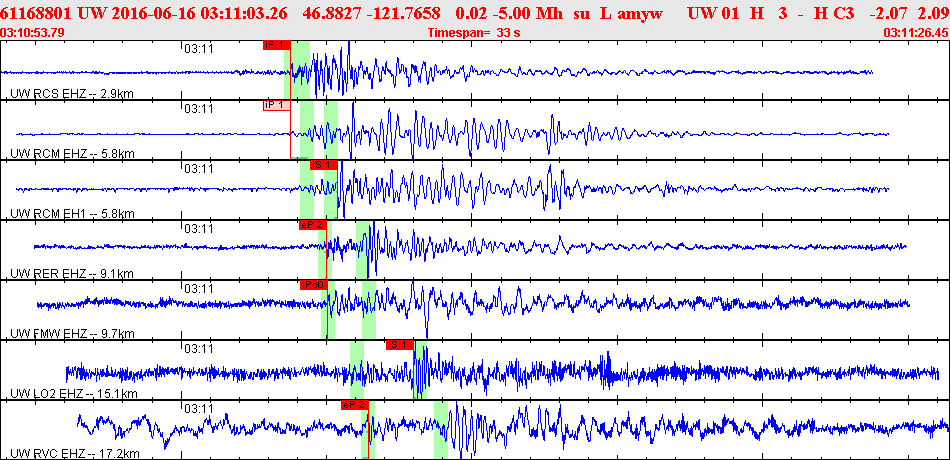
Task: Click the 03:11 time tick on LO2 EHZ trace
Action: click(199, 348)
